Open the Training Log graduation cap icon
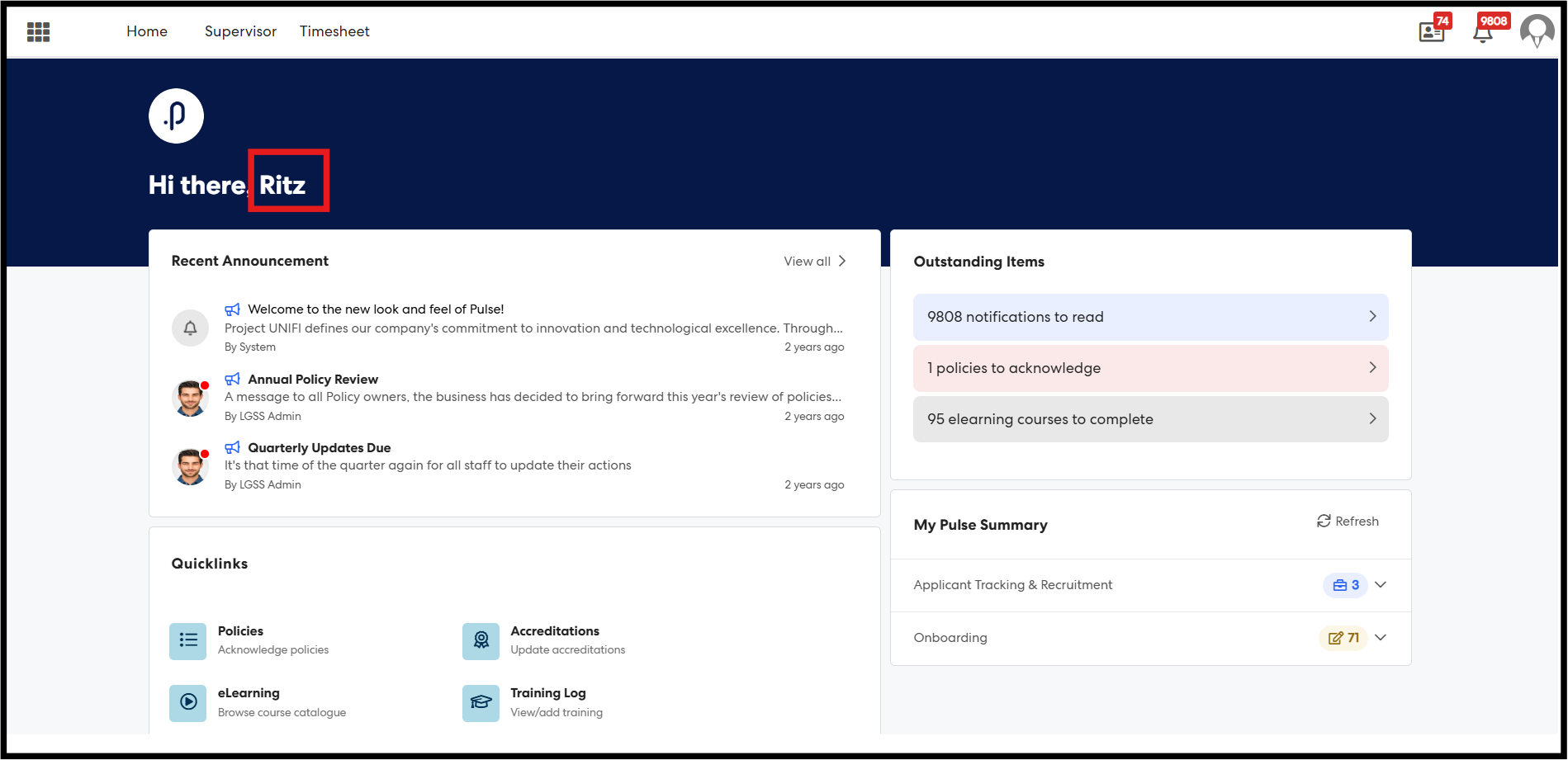This screenshot has width=1568, height=760. click(481, 702)
